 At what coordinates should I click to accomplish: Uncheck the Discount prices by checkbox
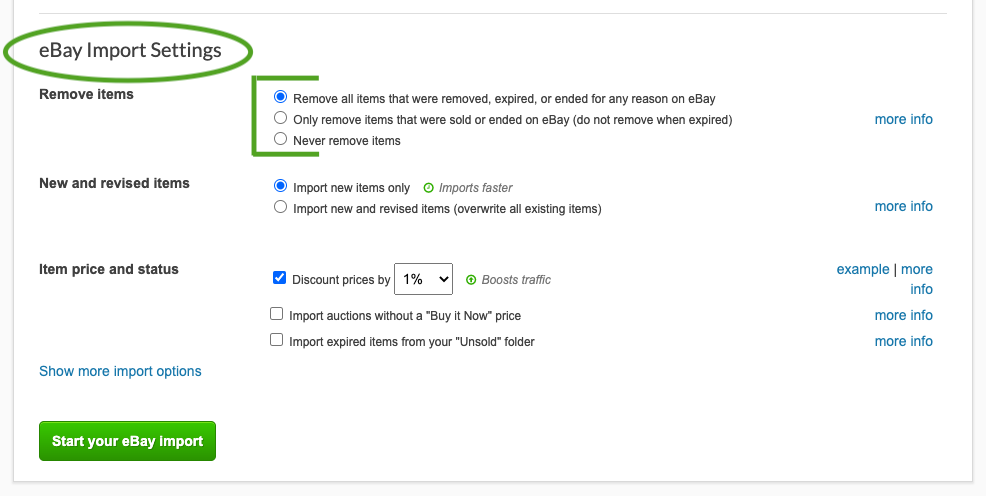279,278
